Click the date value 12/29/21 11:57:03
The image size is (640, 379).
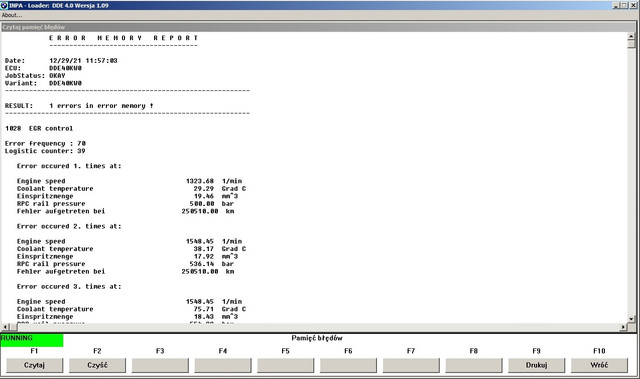tap(83, 60)
